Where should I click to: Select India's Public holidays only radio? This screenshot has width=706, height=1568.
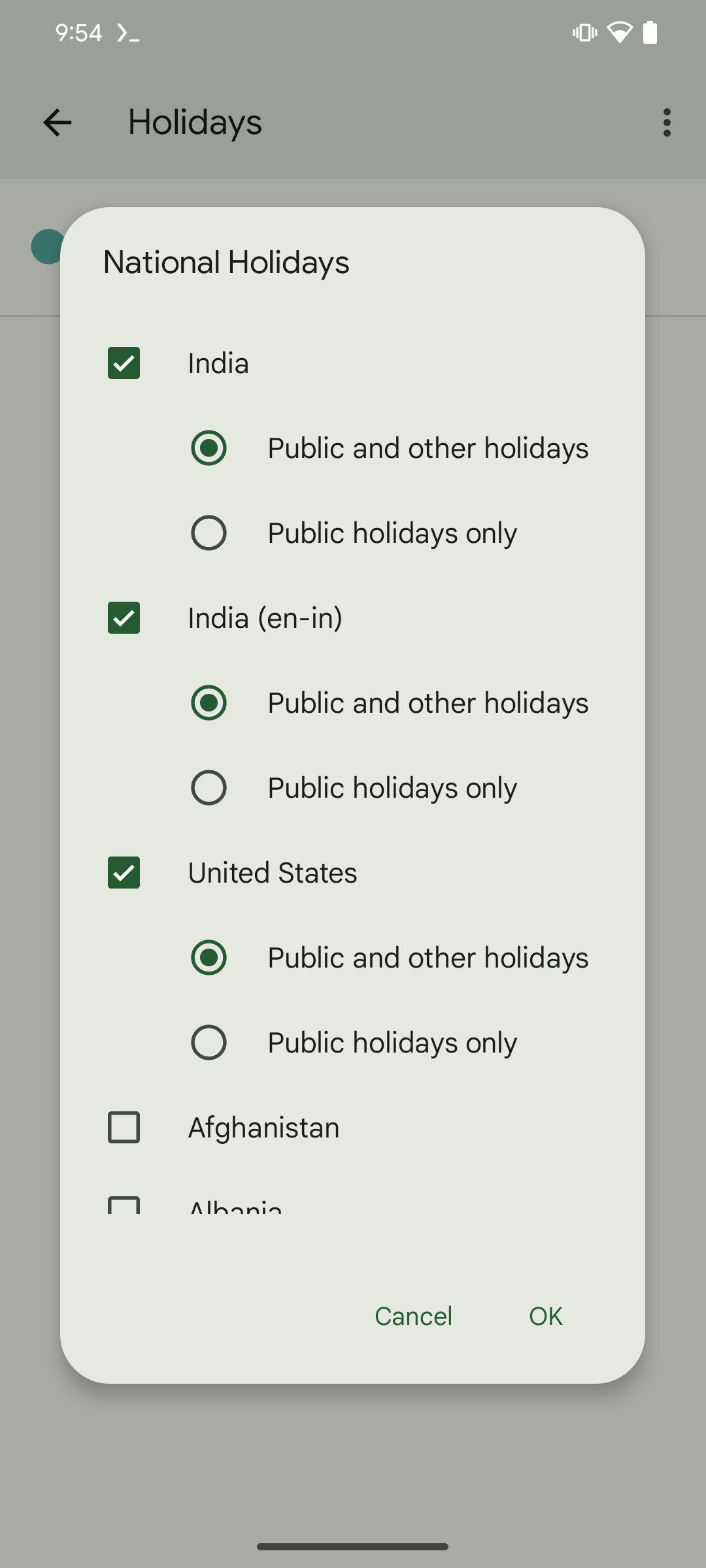pos(209,533)
